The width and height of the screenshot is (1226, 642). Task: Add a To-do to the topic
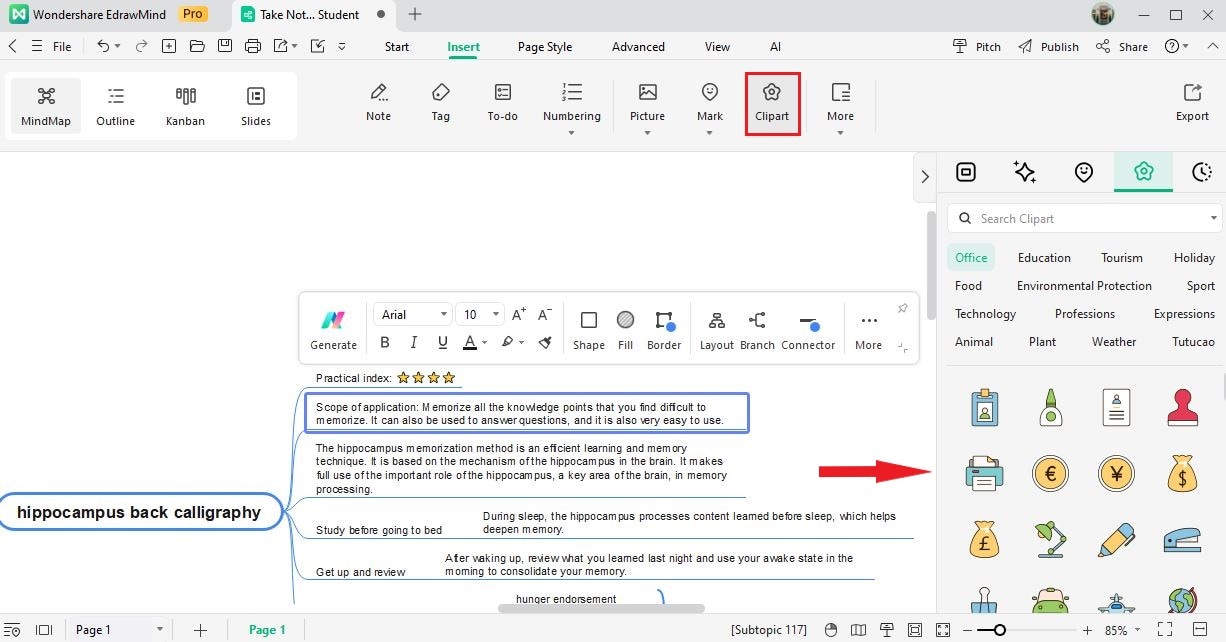(x=502, y=103)
